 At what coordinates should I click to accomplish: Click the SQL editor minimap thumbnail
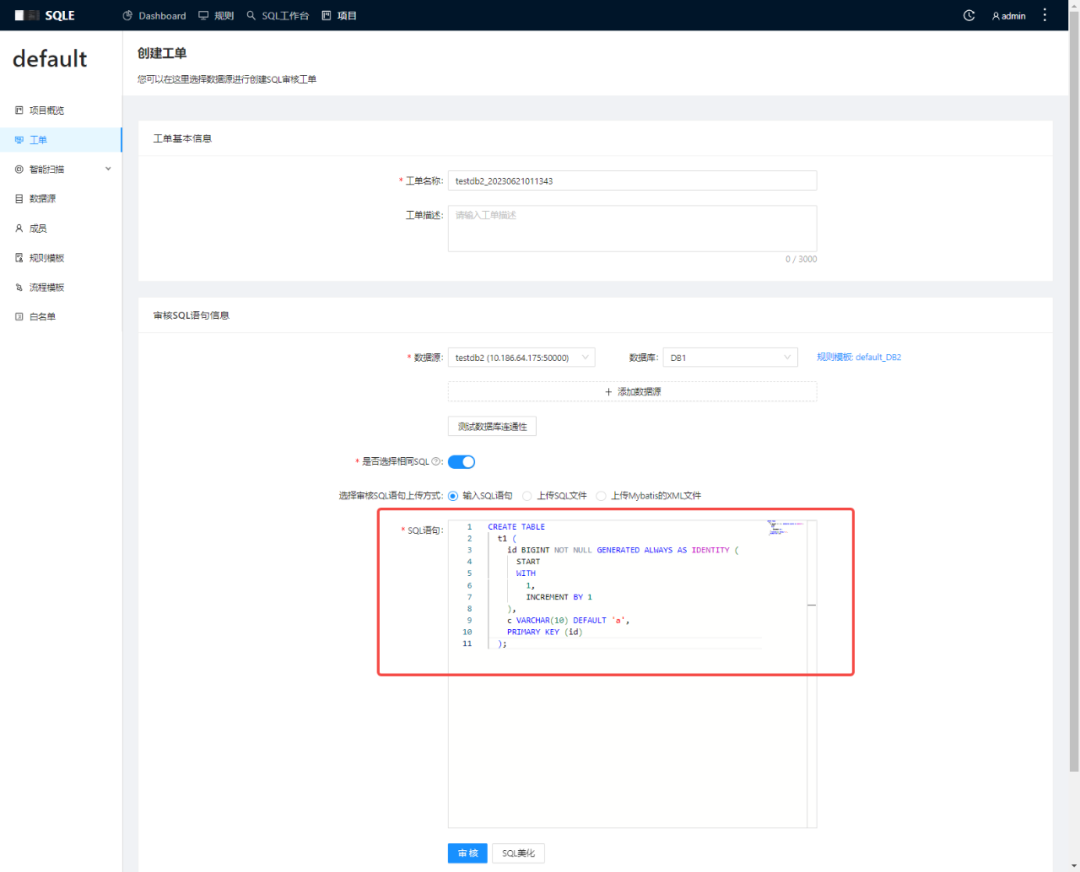786,528
